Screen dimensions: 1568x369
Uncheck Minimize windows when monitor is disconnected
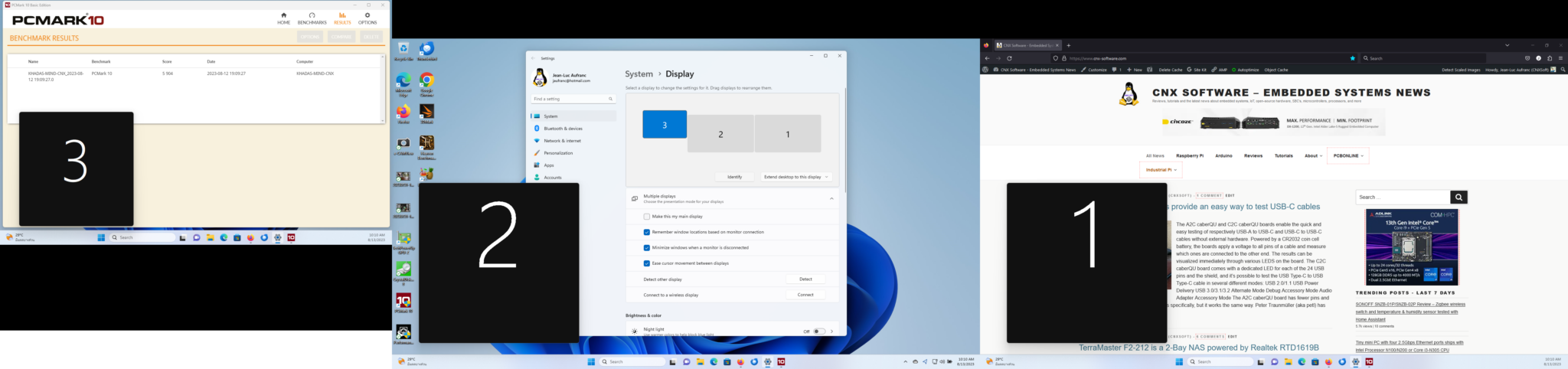(647, 247)
